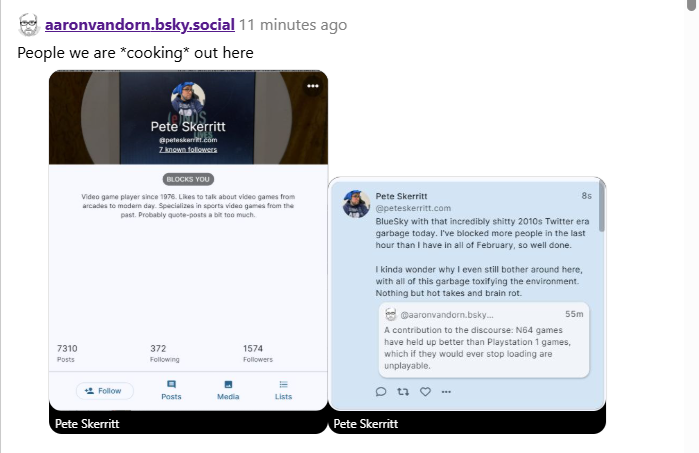The width and height of the screenshot is (699, 453).
Task: Open the three-dot menu on profile card
Action: pos(313,86)
